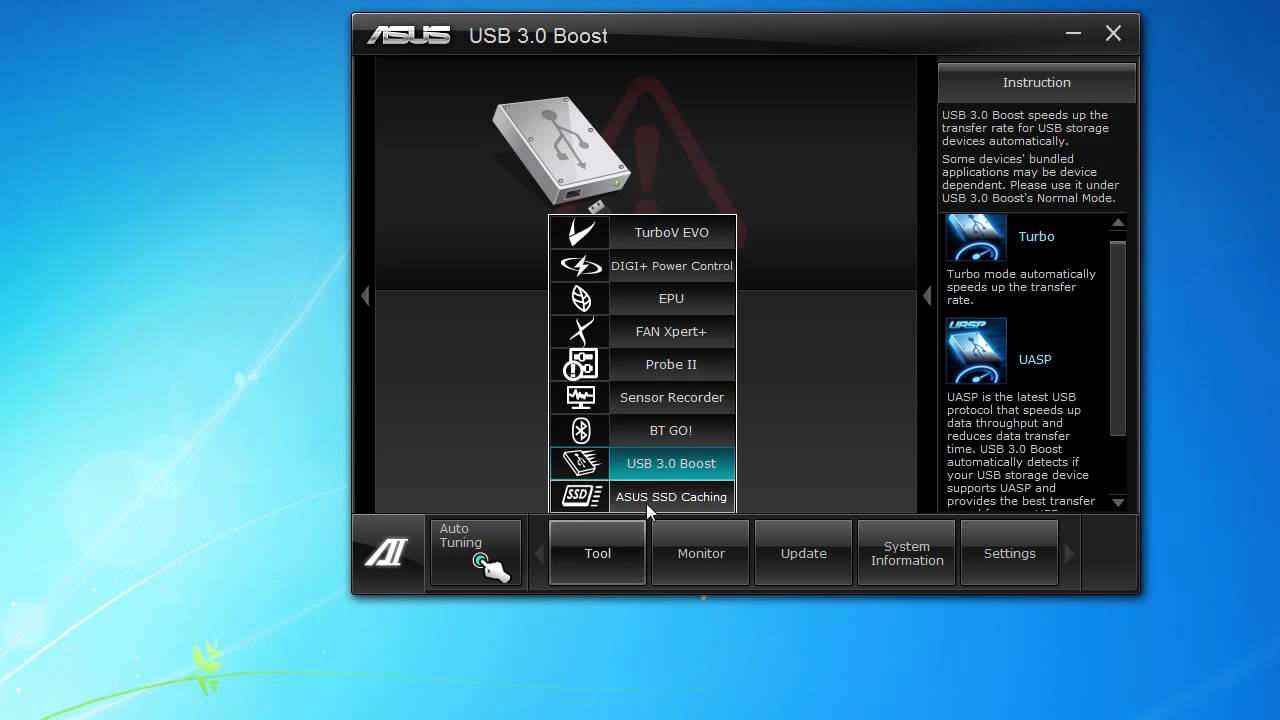Click the UASP heading text

(x=1035, y=359)
